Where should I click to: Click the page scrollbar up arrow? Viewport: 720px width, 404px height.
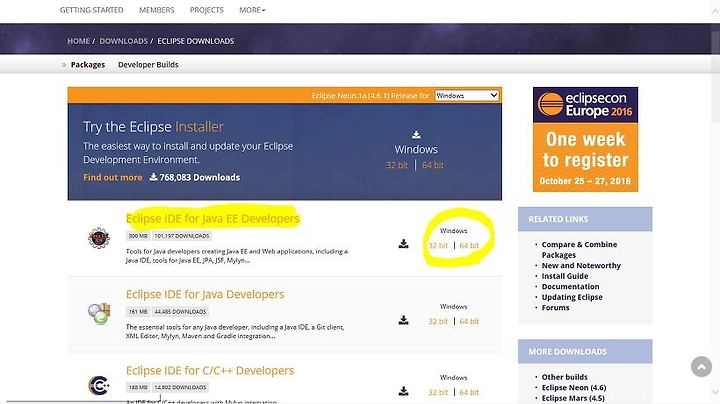click(715, 11)
